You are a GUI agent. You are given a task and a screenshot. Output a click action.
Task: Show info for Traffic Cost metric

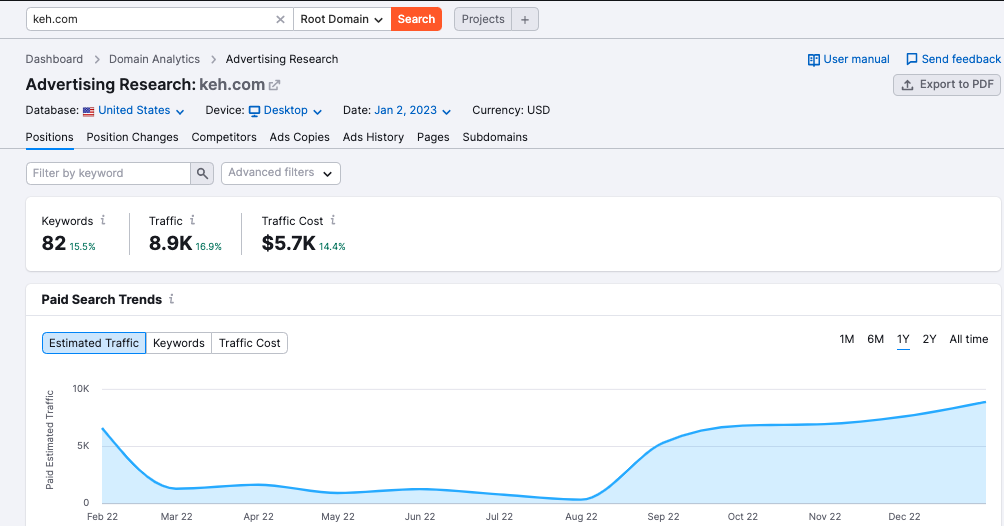click(333, 220)
